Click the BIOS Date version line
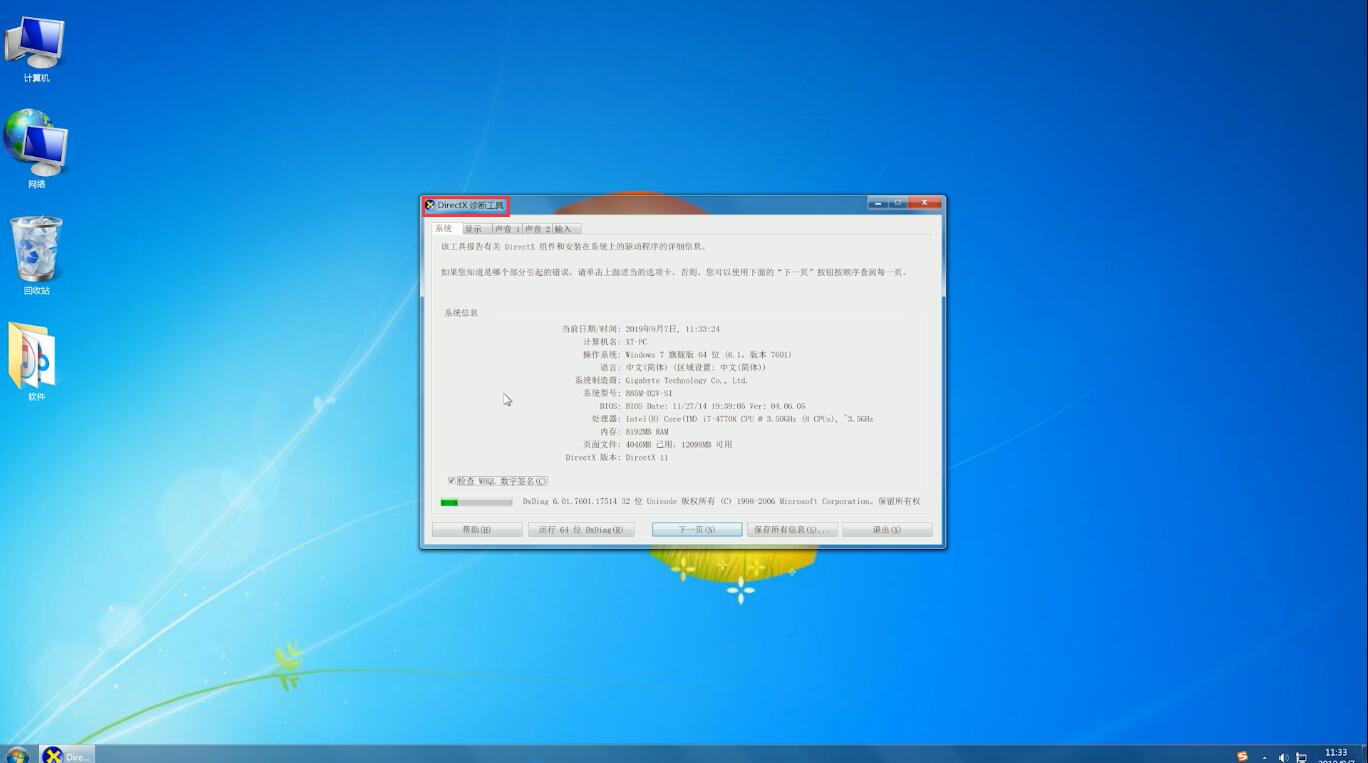Viewport: 1368px width, 763px height. coord(715,406)
